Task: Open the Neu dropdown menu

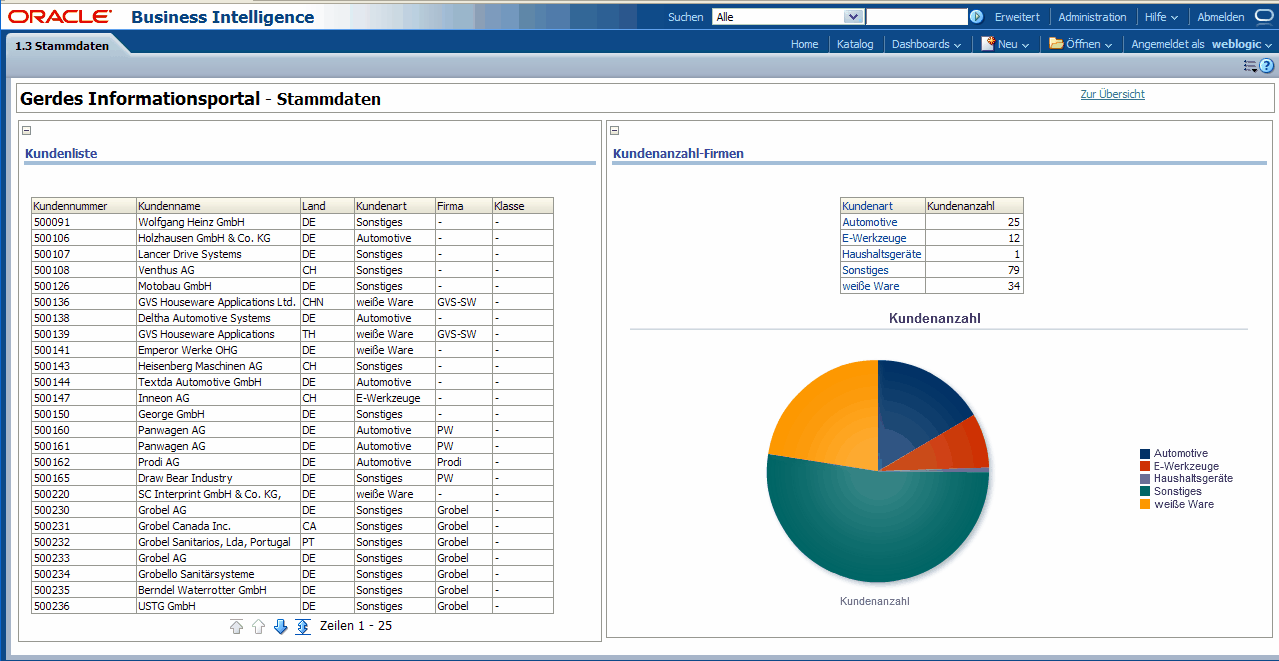Action: (x=1005, y=44)
